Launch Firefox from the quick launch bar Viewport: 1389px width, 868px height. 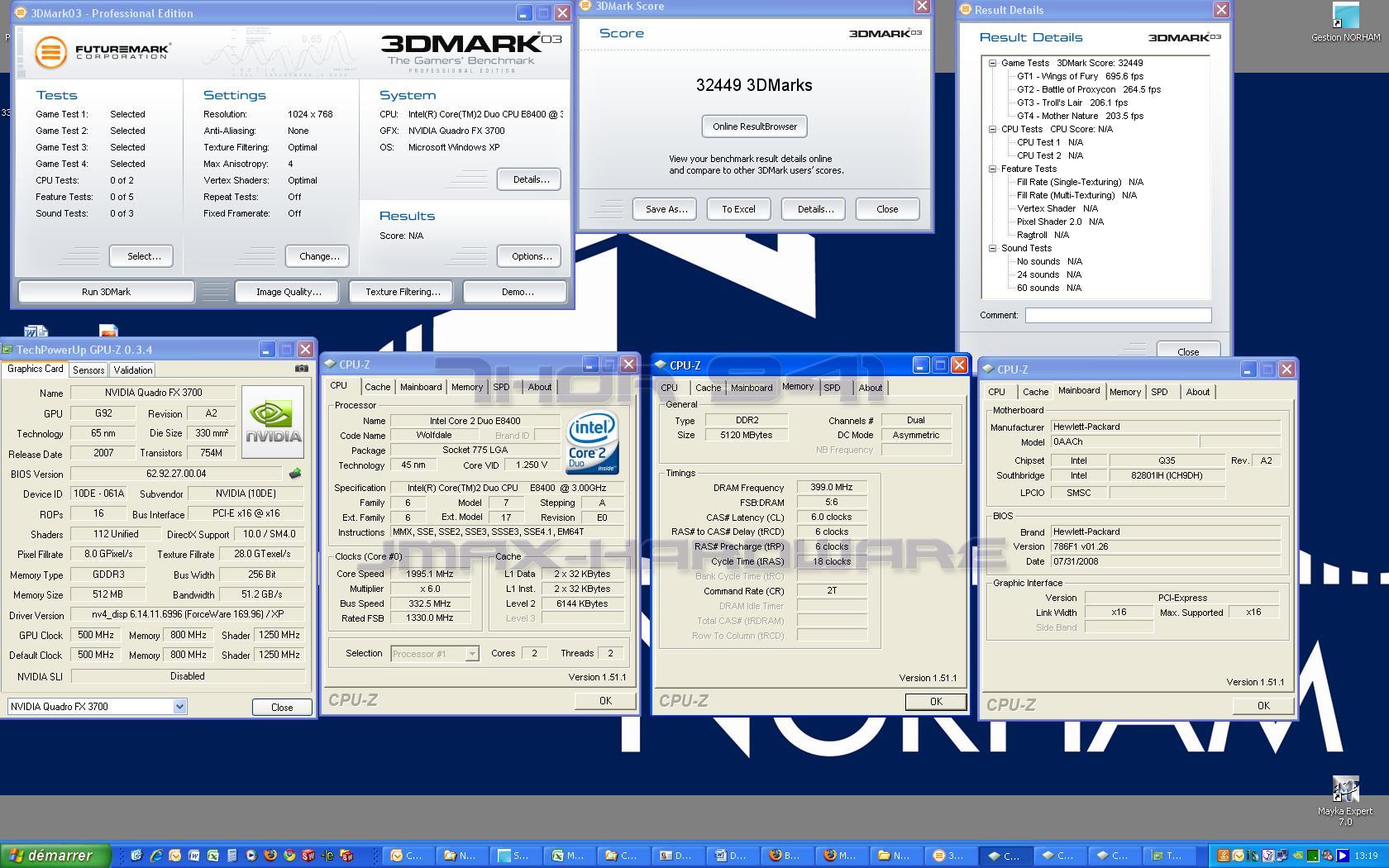tap(270, 856)
